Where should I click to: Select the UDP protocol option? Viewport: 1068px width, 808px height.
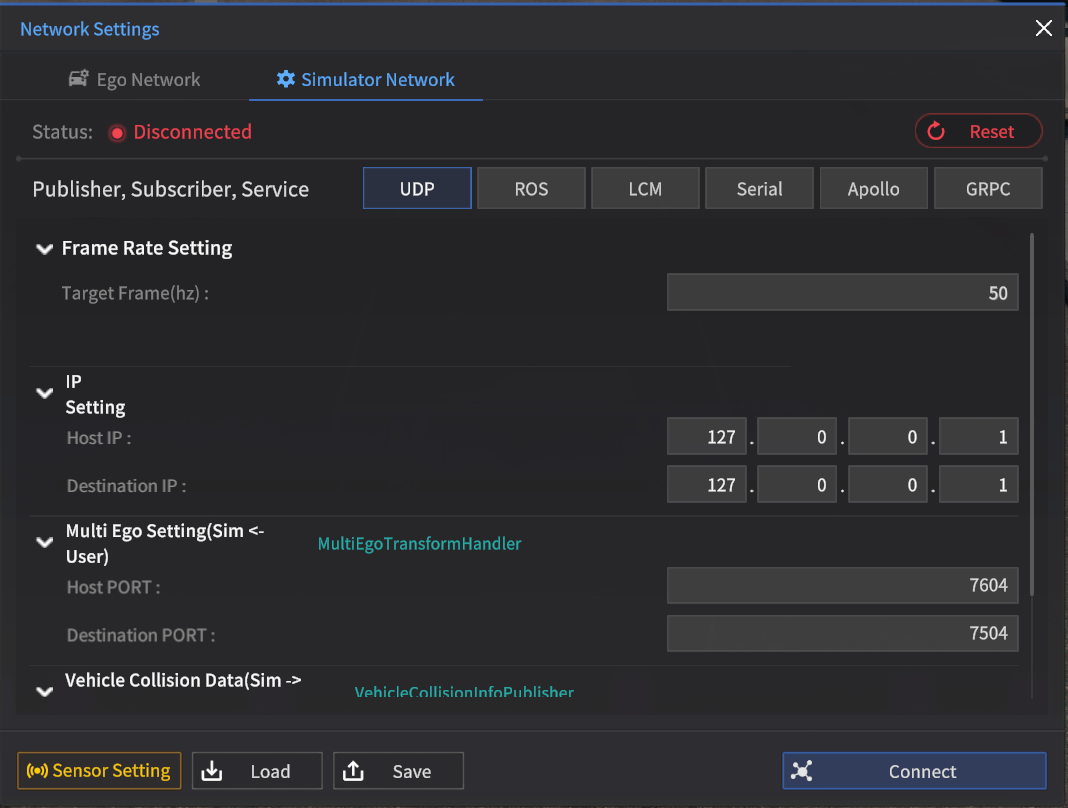coord(417,188)
